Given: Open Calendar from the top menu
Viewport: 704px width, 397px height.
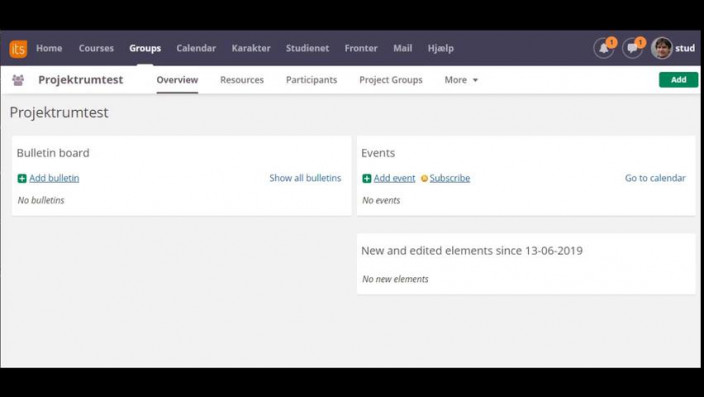Looking at the screenshot, I should tap(196, 48).
